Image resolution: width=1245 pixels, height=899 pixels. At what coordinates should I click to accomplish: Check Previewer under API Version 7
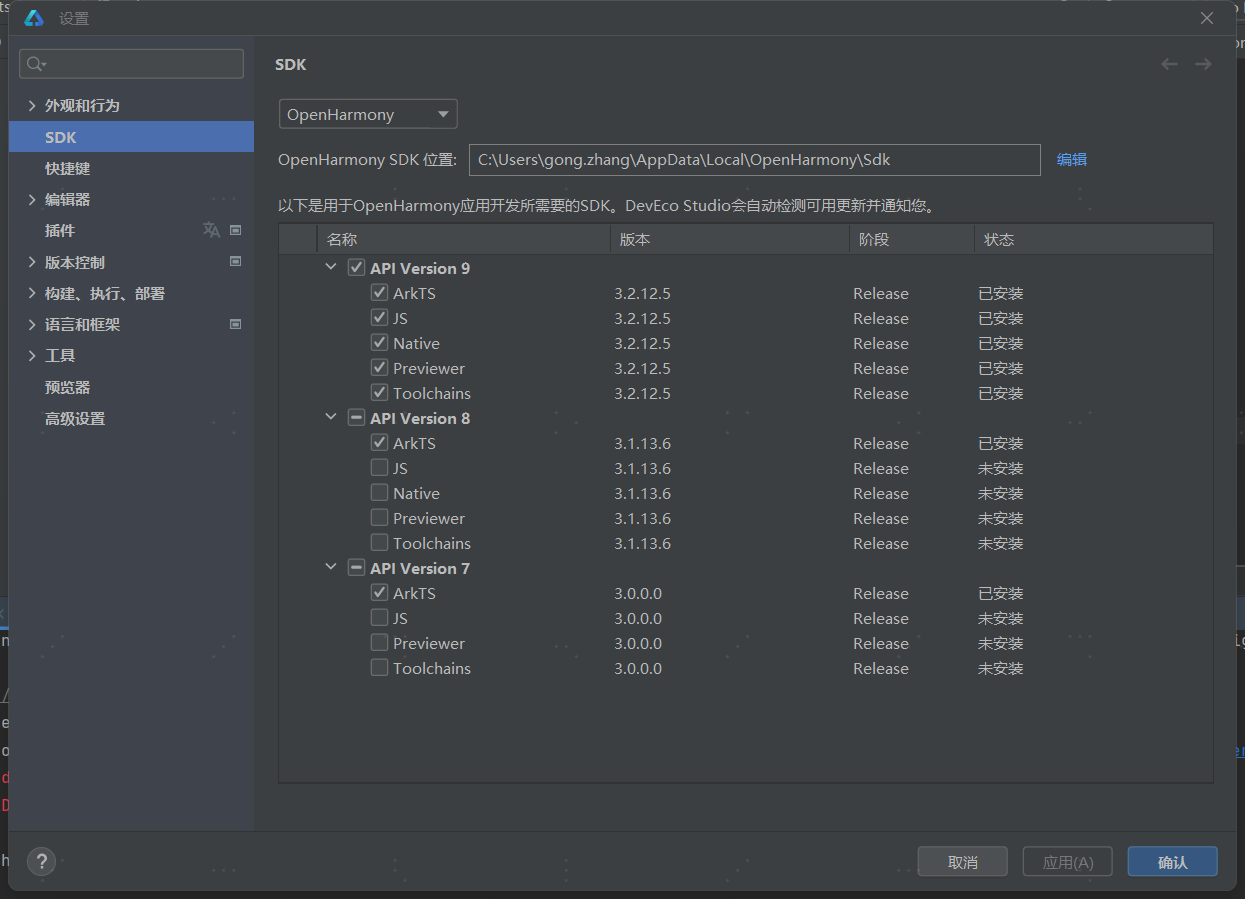pos(379,643)
